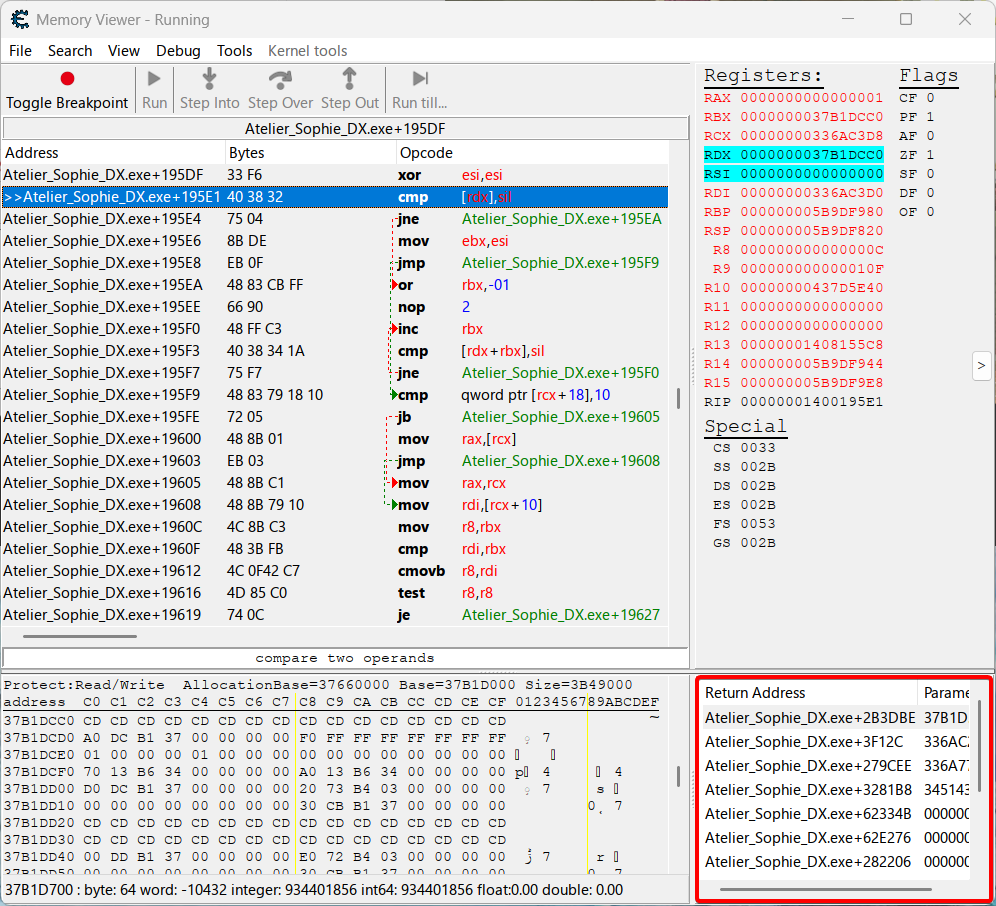Viewport: 996px width, 906px height.
Task: Open the Kernel tools menu
Action: tap(307, 51)
